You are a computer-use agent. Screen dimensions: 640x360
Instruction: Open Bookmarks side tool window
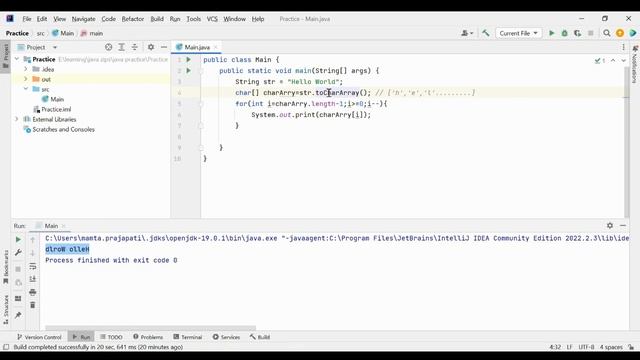pos(6,267)
